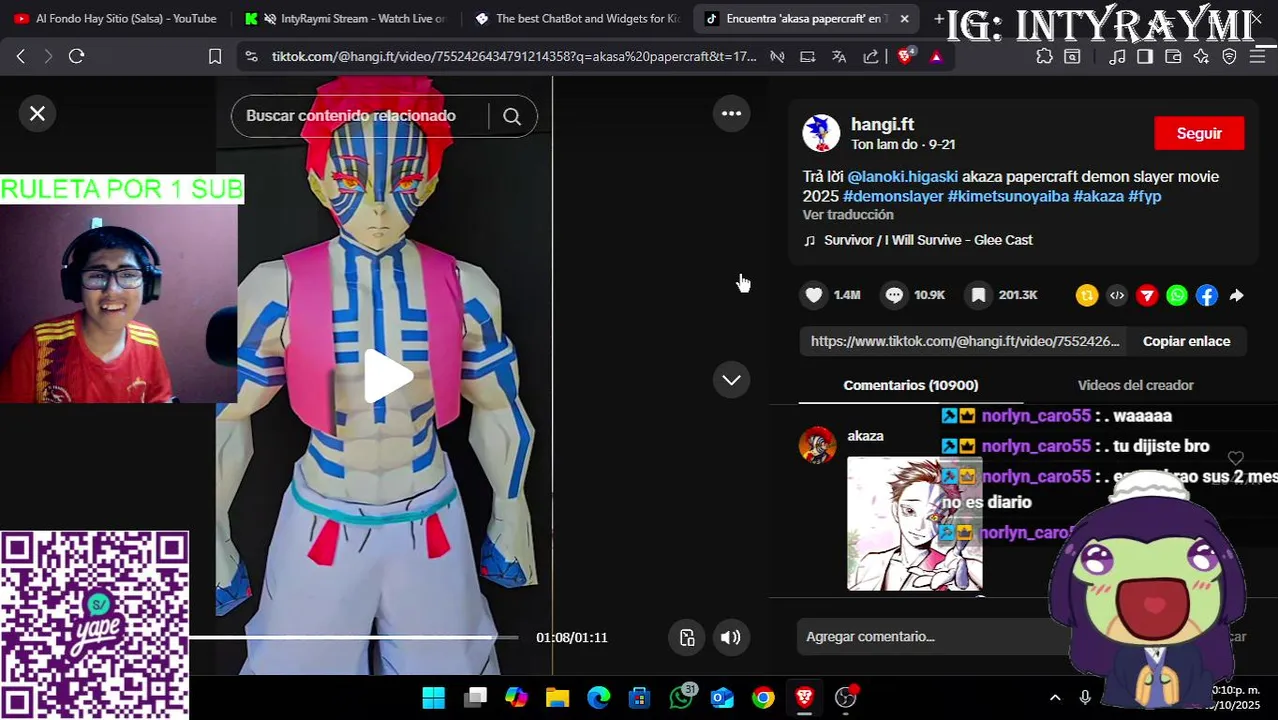Open the Windows Start menu
1278x720 pixels.
pos(433,697)
